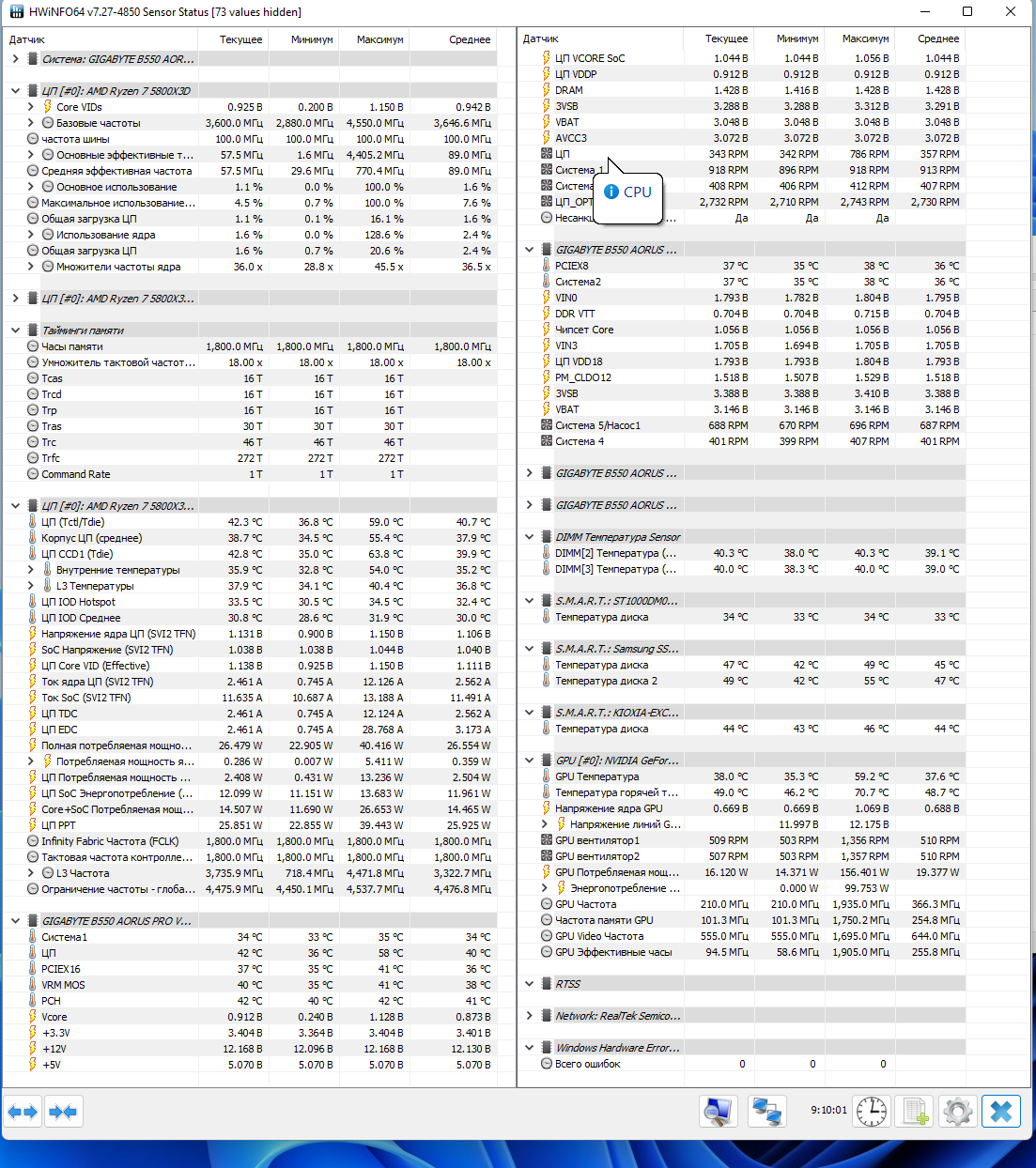Click circle icon of GPU Video Частота
The width and height of the screenshot is (1036, 1168).
(546, 936)
